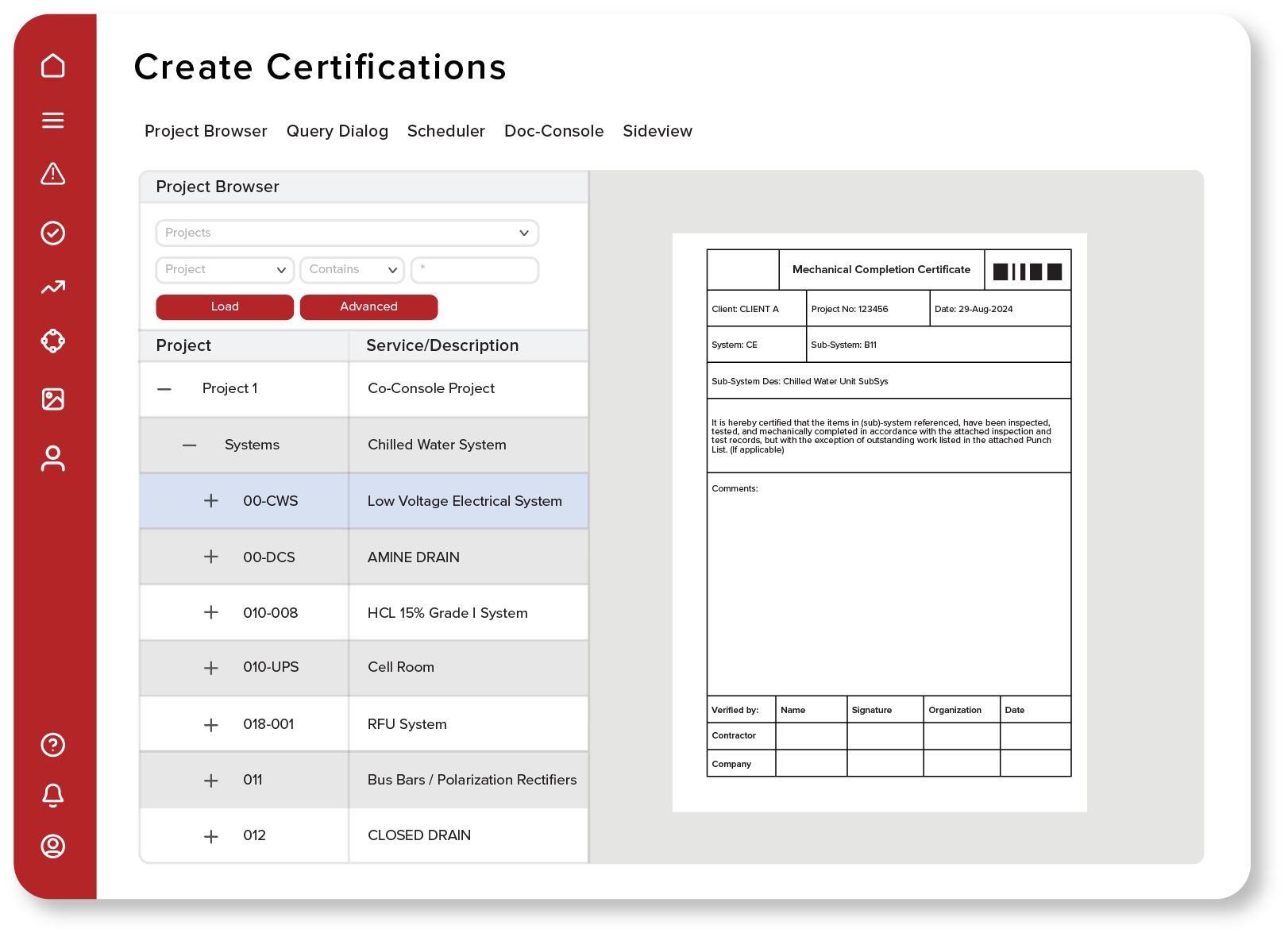Click the Advanced button

pos(368,307)
